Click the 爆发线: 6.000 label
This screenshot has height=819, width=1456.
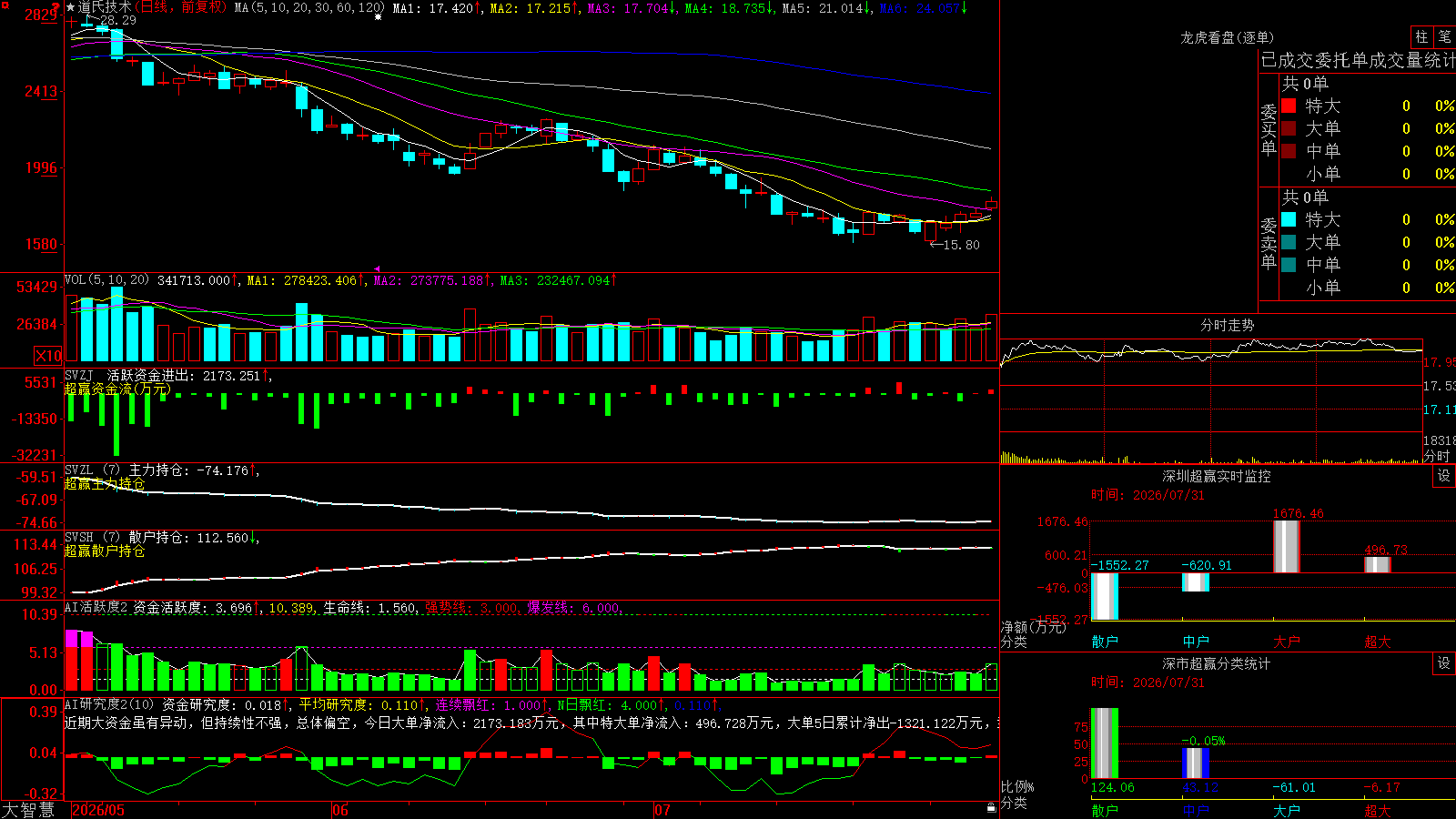(x=573, y=607)
